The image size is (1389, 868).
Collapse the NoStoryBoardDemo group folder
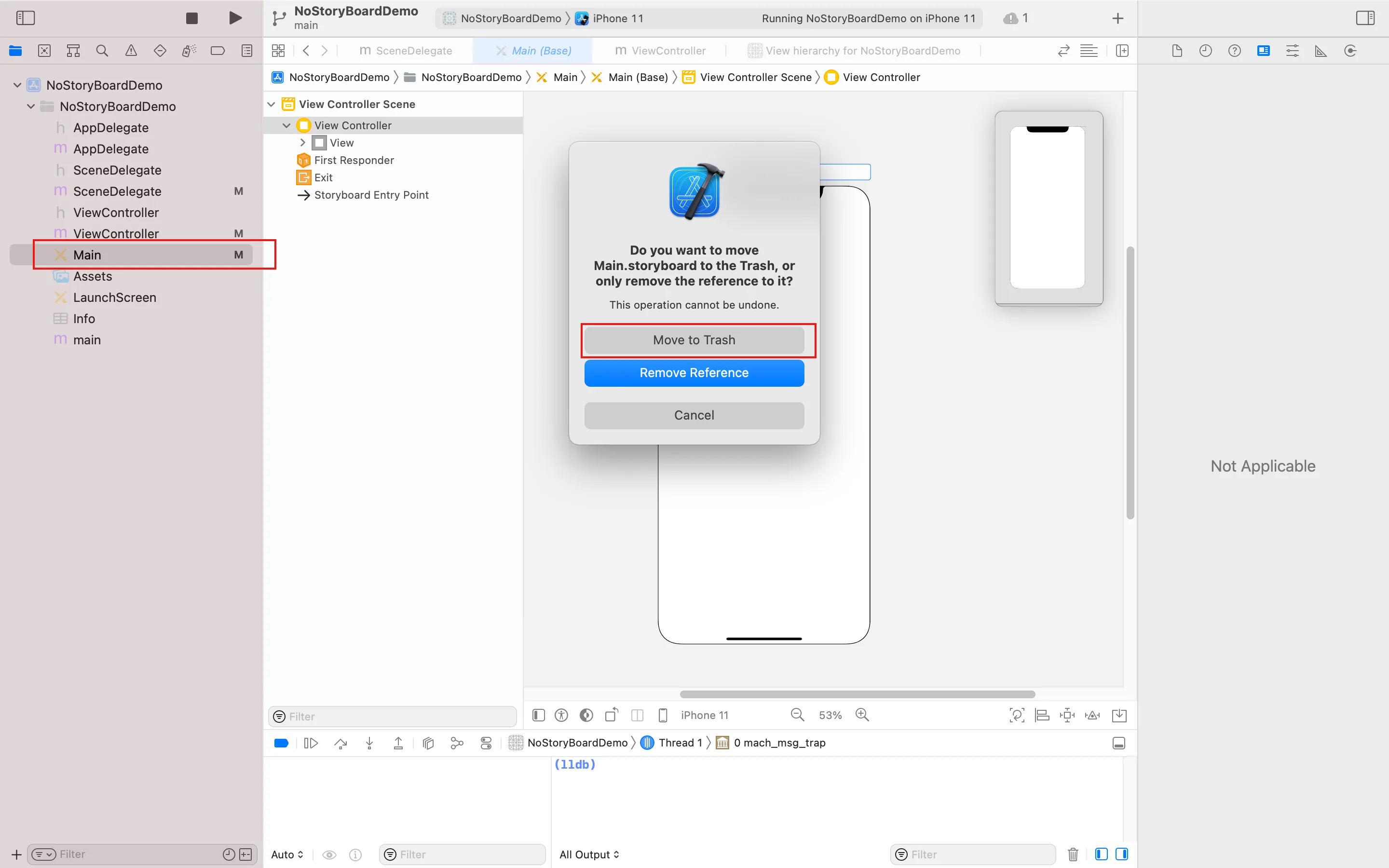(x=31, y=106)
